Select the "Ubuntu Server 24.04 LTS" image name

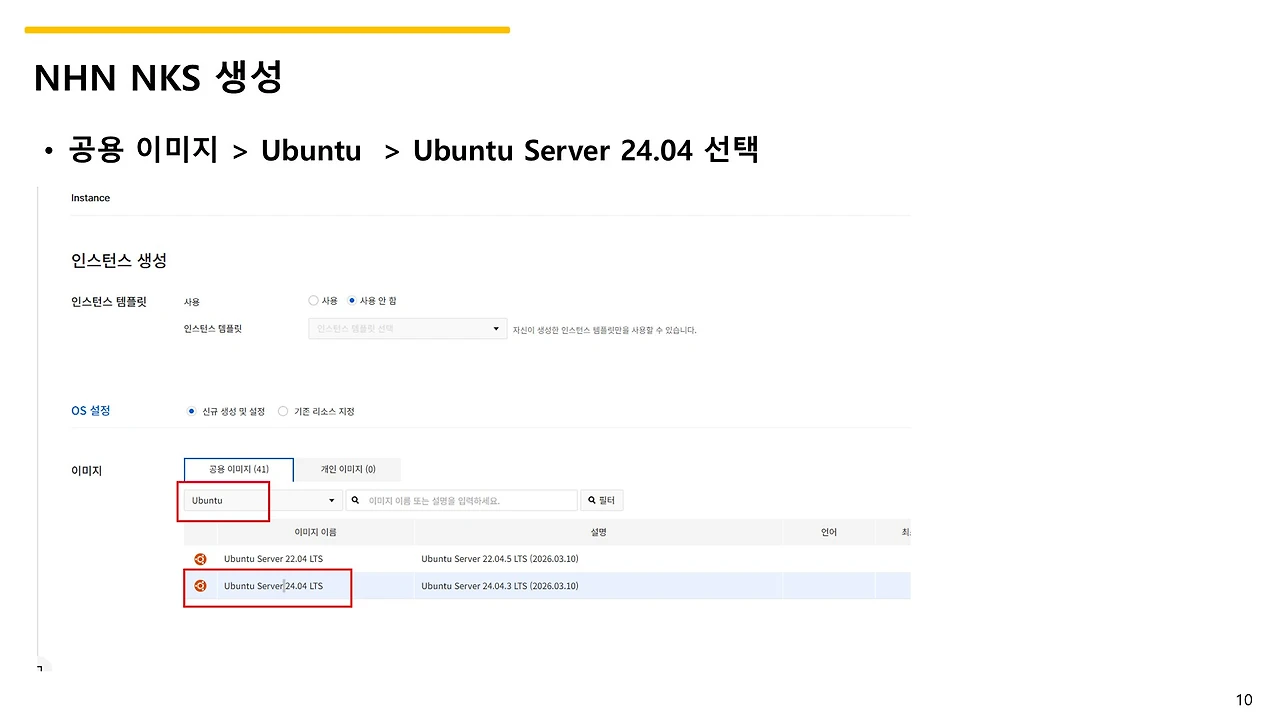(x=273, y=585)
